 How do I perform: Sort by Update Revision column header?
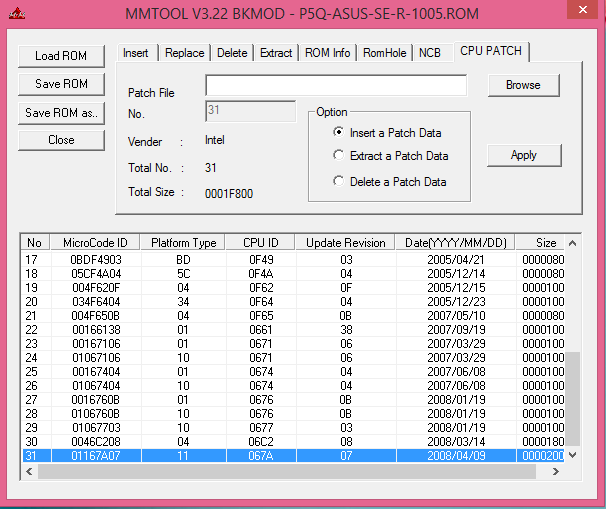[x=346, y=243]
